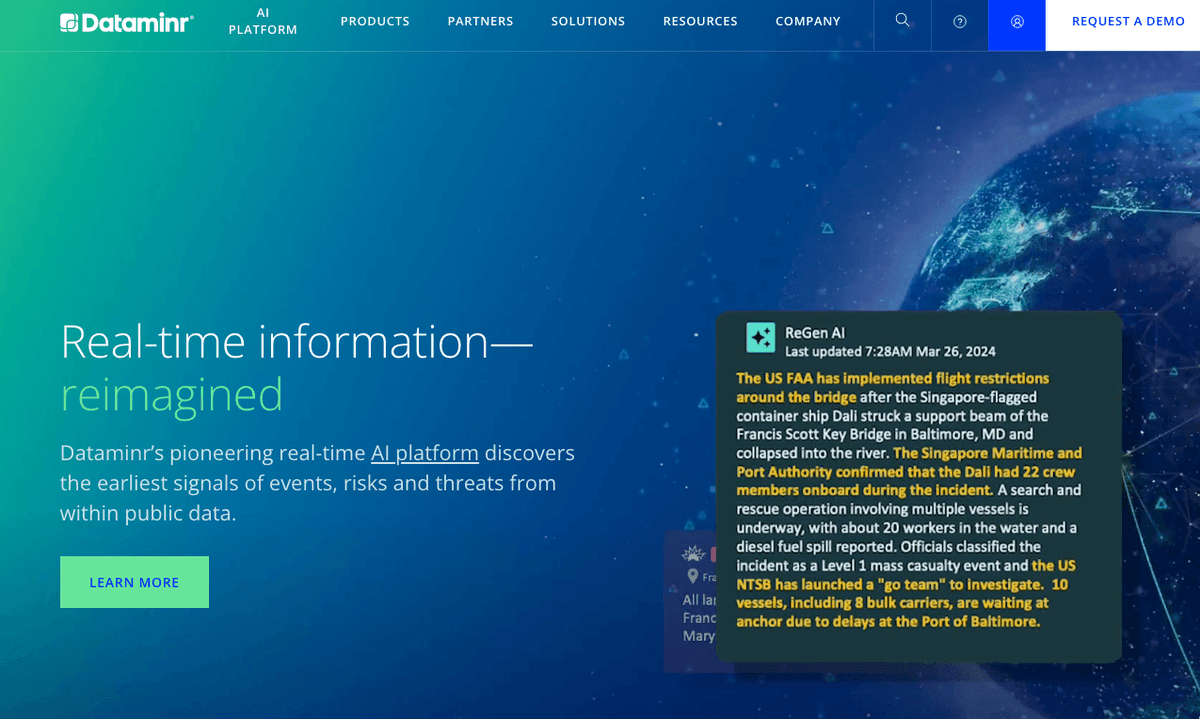Open the AI Platform menu
This screenshot has height=719, width=1200.
pos(263,21)
